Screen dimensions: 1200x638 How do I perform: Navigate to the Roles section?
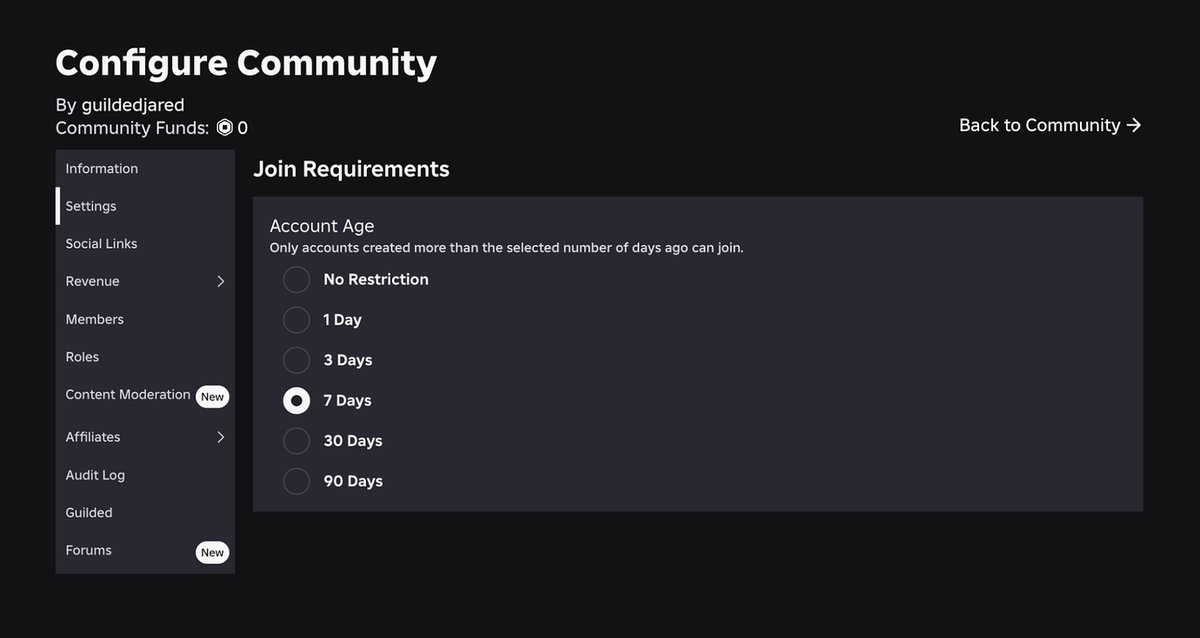point(82,356)
